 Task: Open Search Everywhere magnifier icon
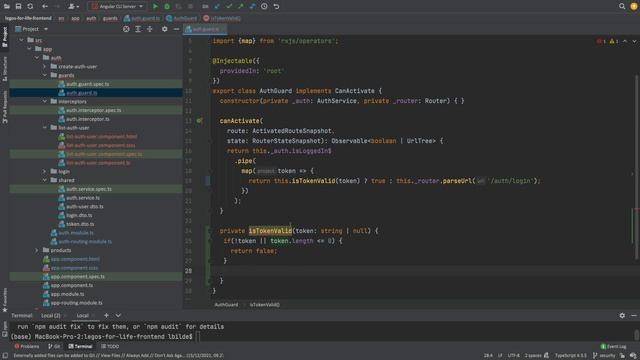pos(622,7)
